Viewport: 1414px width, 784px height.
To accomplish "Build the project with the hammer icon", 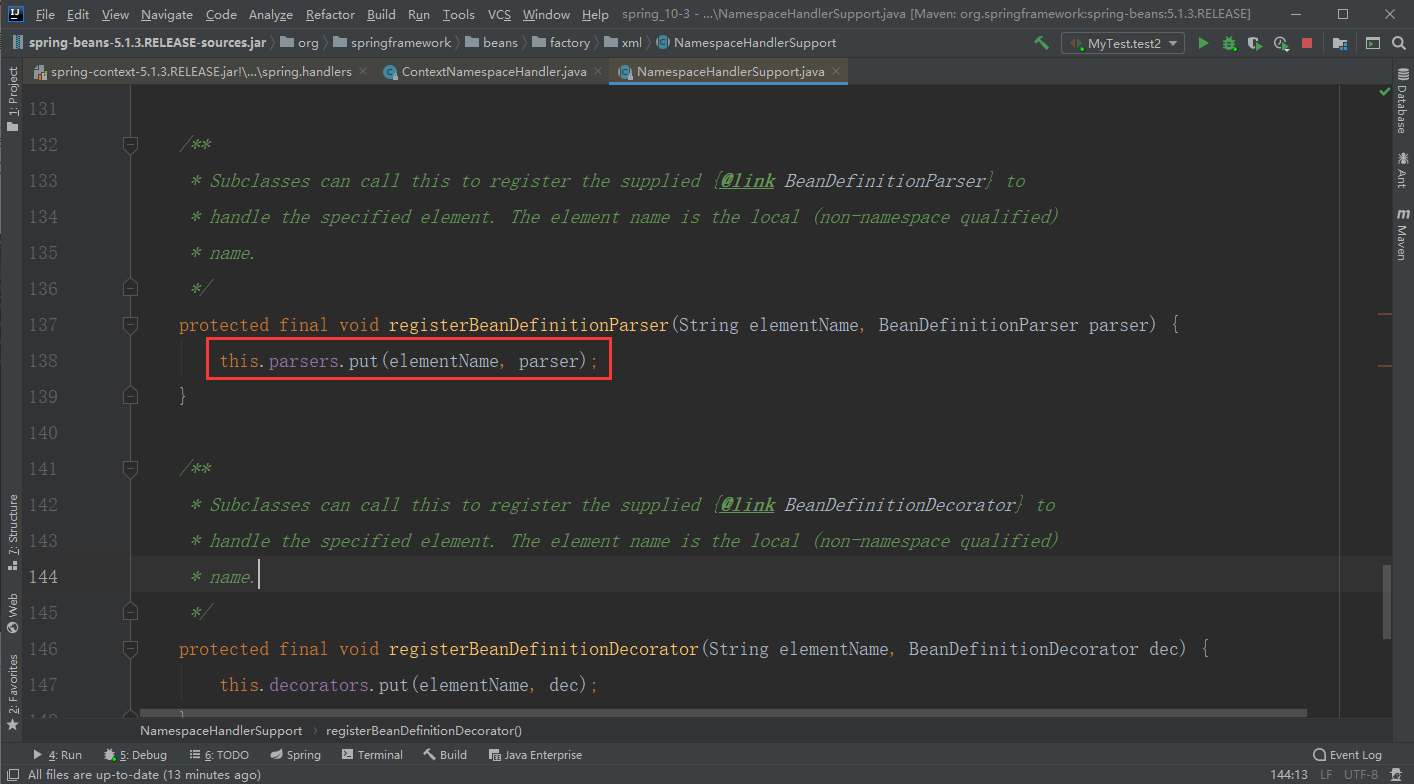I will (1041, 43).
